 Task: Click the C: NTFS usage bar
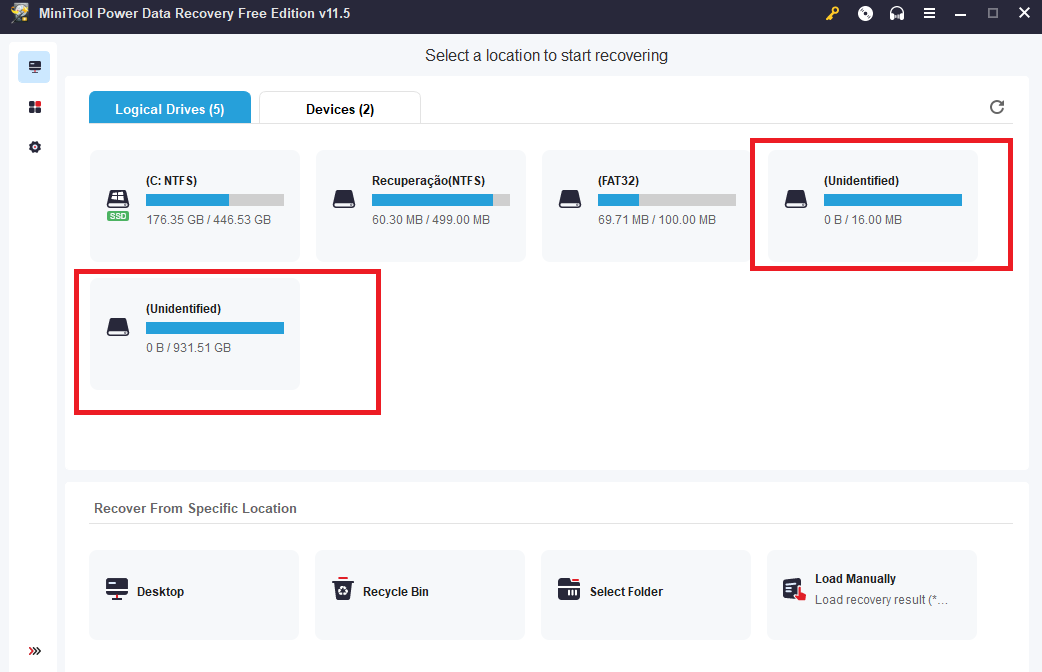pos(215,200)
